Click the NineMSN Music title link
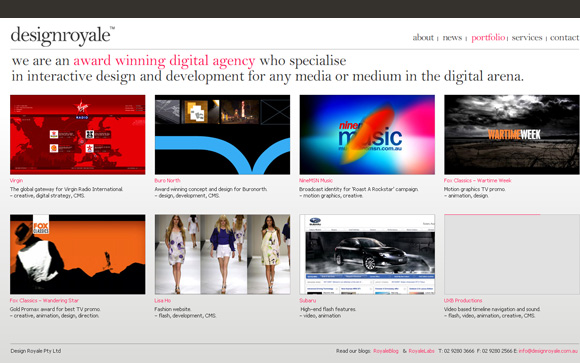580x363 pixels. (316, 181)
